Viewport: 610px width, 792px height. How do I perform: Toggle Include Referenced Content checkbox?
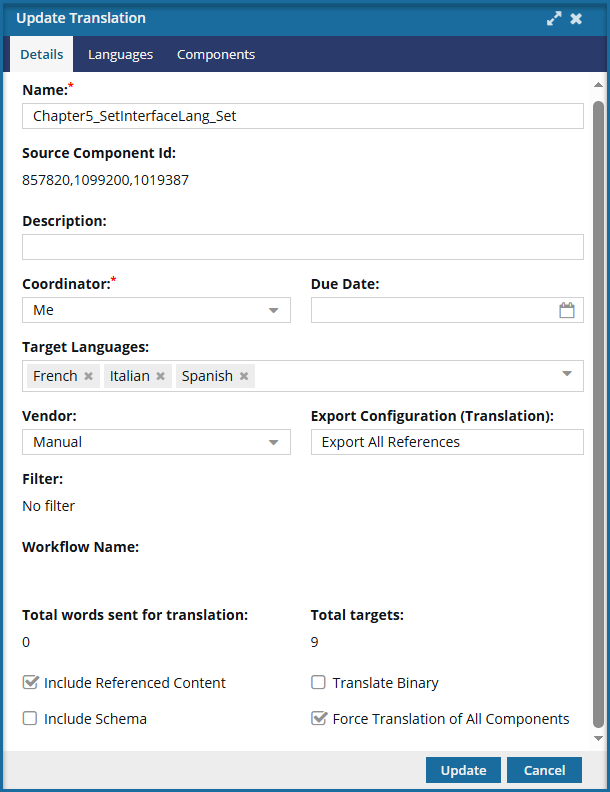click(x=30, y=683)
